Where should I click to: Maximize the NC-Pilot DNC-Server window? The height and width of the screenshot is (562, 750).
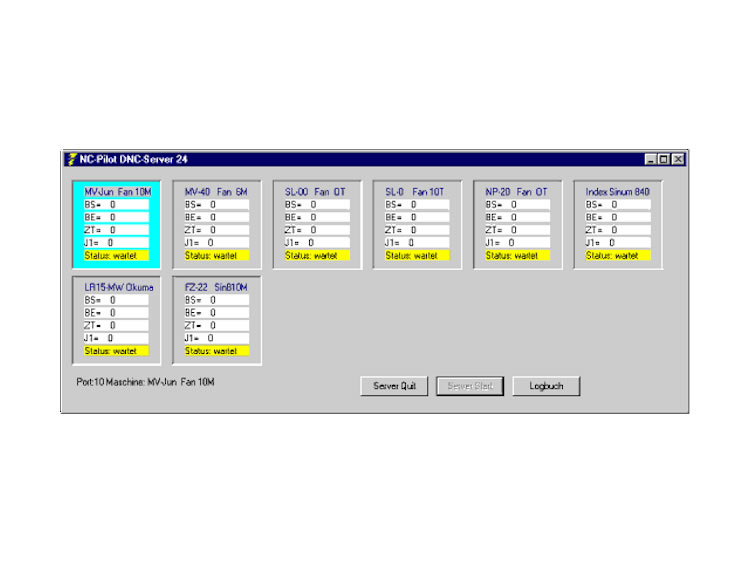pos(664,159)
